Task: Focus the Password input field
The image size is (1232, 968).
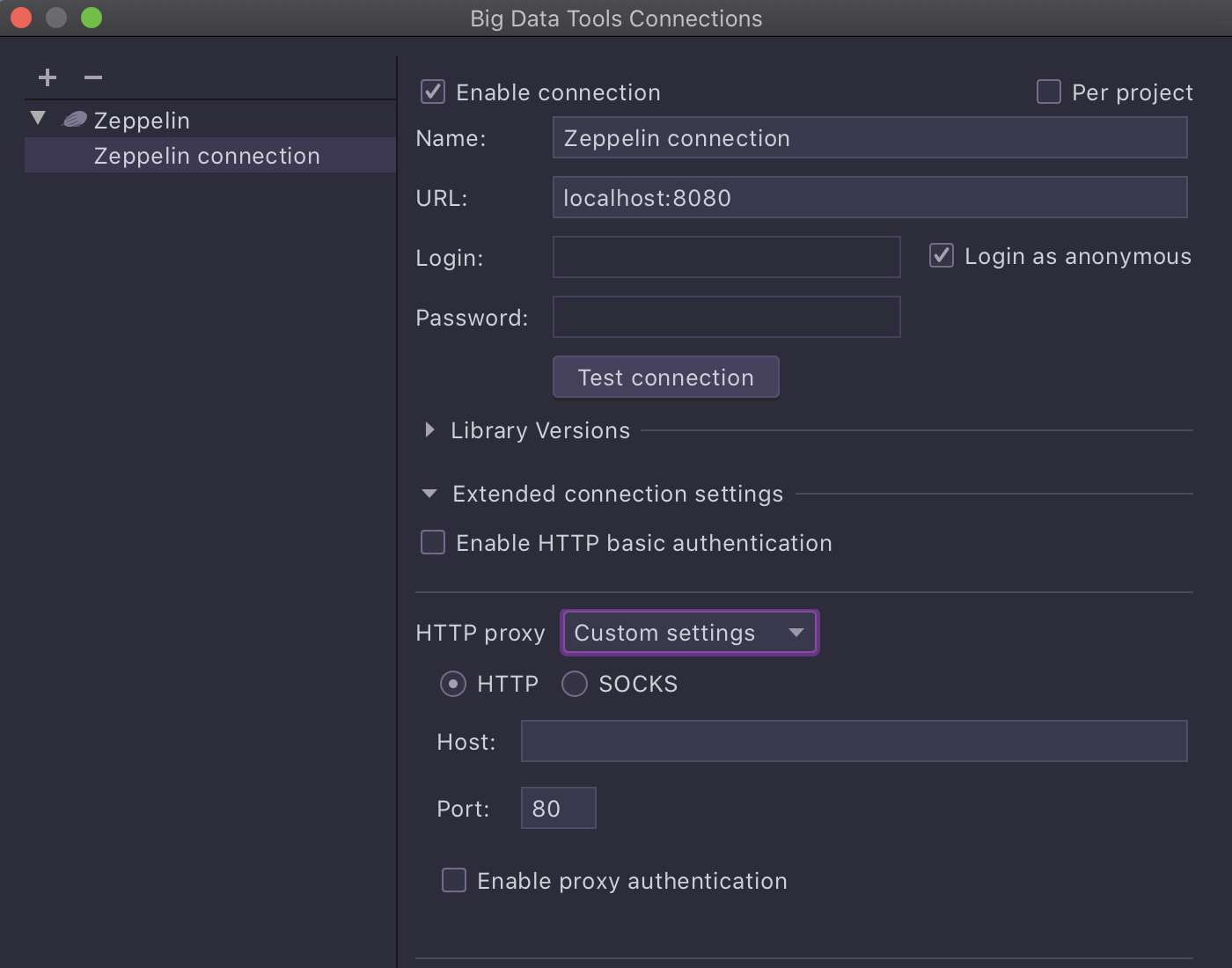Action: (x=727, y=317)
